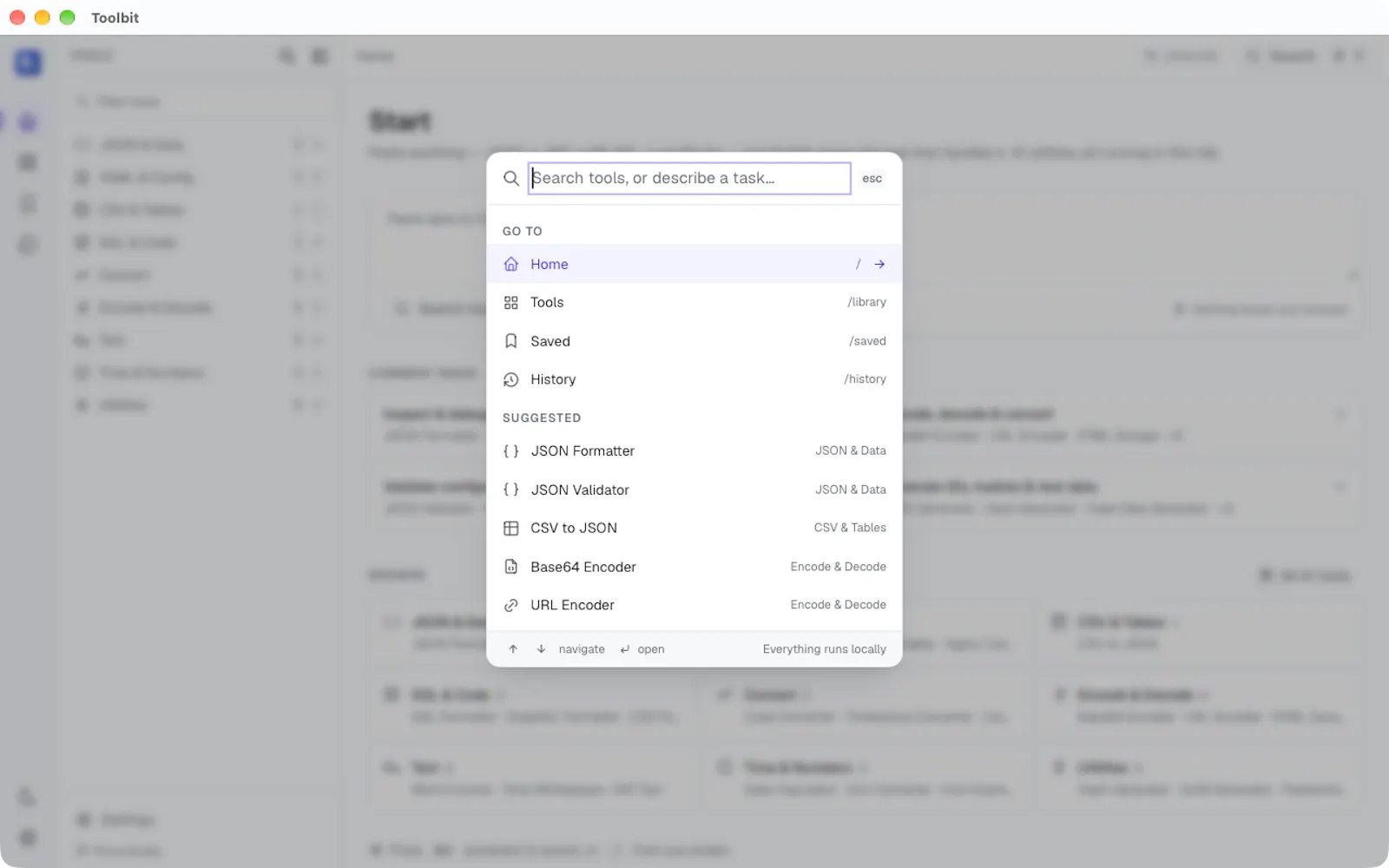Click the clock icon beside History
The width and height of the screenshot is (1389, 868).
(x=511, y=379)
